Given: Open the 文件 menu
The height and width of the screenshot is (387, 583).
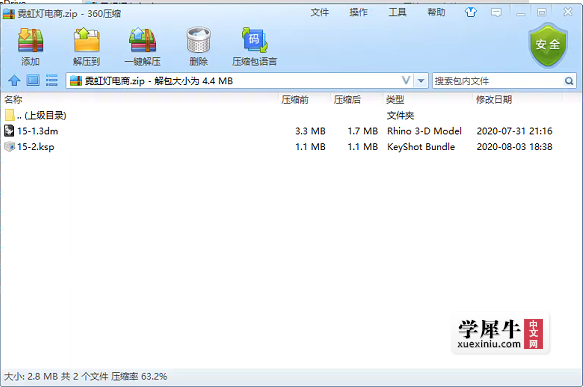Looking at the screenshot, I should (319, 12).
